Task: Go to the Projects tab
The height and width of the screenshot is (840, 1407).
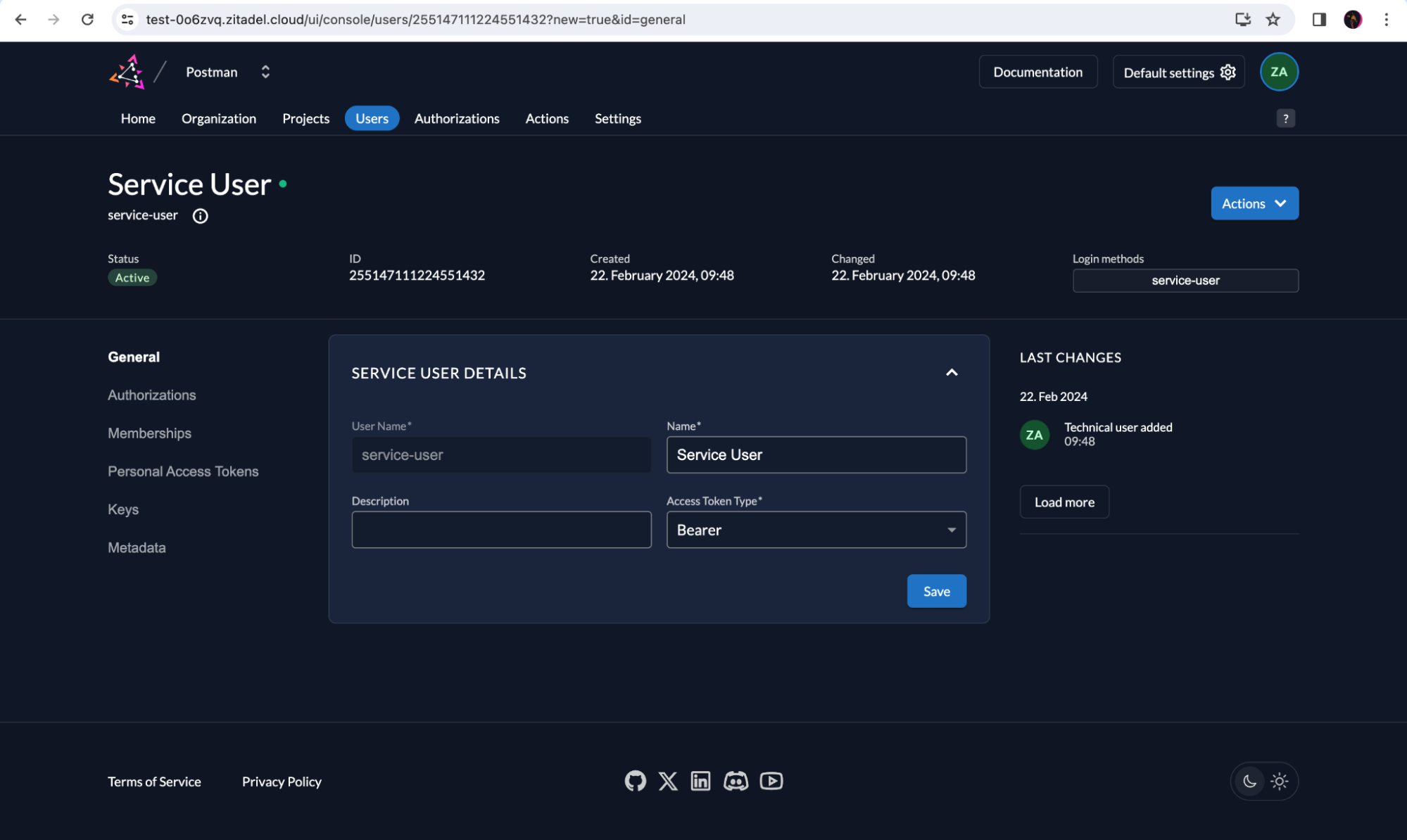Action: (x=305, y=118)
